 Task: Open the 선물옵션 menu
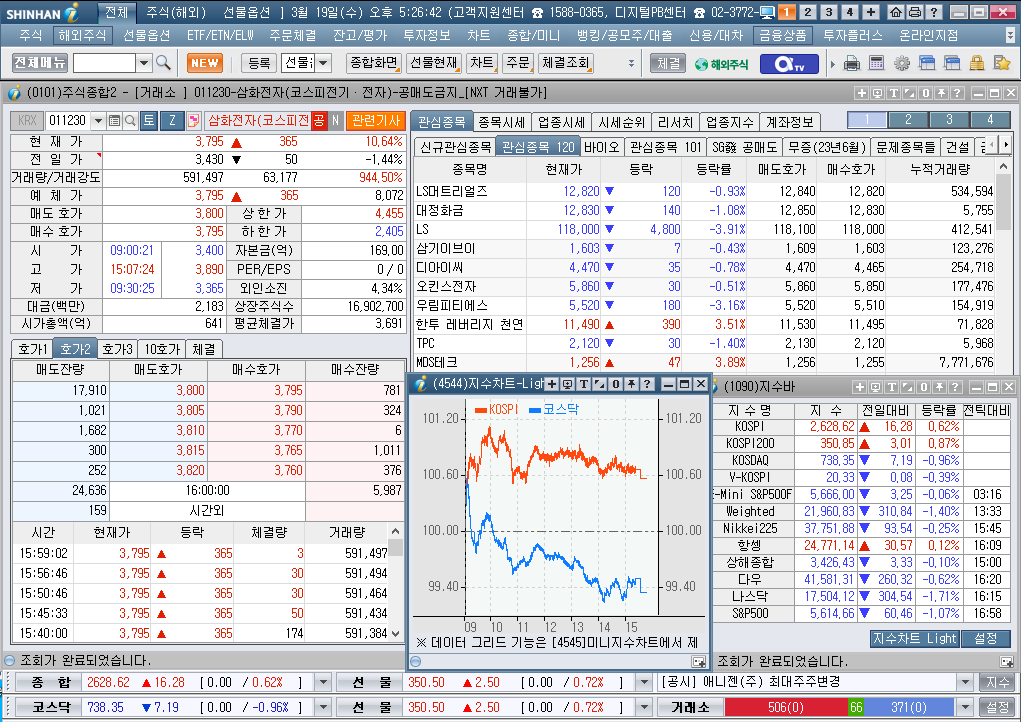click(147, 35)
